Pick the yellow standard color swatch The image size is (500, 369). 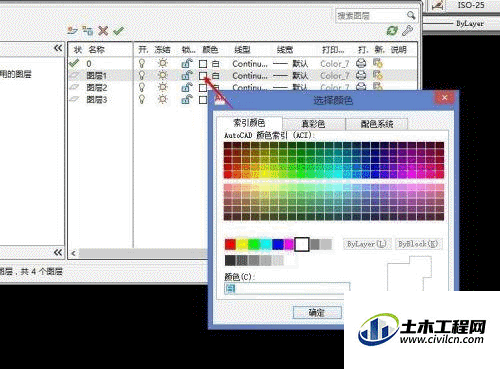[x=242, y=244]
